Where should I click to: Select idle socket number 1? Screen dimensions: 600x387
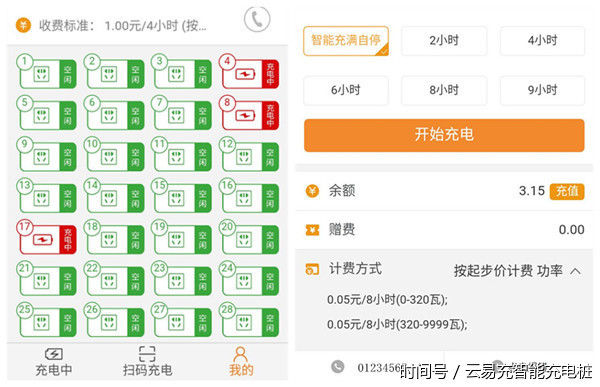click(47, 72)
